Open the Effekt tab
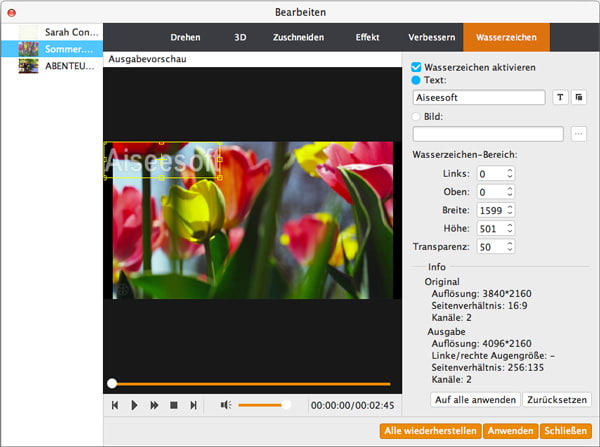The image size is (600, 447). click(367, 37)
